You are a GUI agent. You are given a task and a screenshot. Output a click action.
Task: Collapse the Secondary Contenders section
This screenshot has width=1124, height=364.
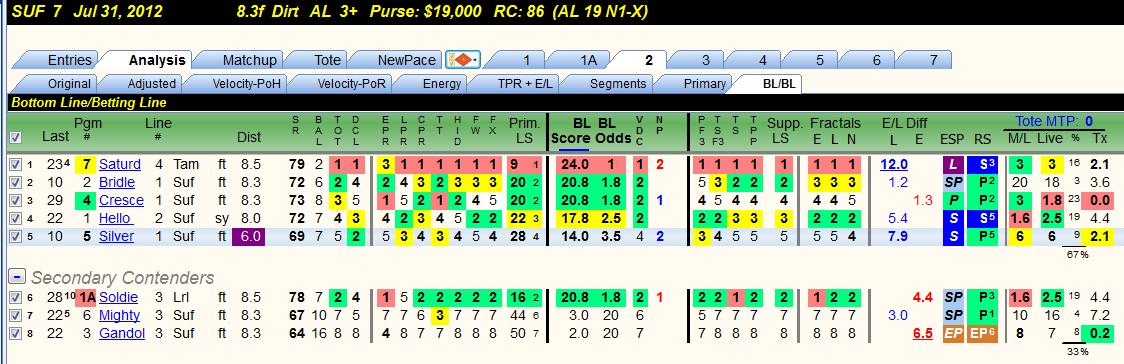18,277
